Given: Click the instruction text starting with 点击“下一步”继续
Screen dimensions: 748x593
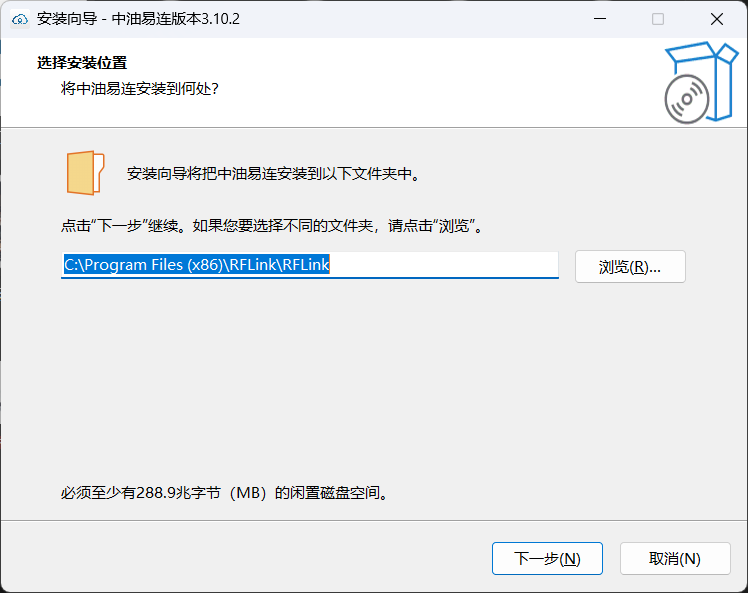Looking at the screenshot, I should [x=272, y=225].
